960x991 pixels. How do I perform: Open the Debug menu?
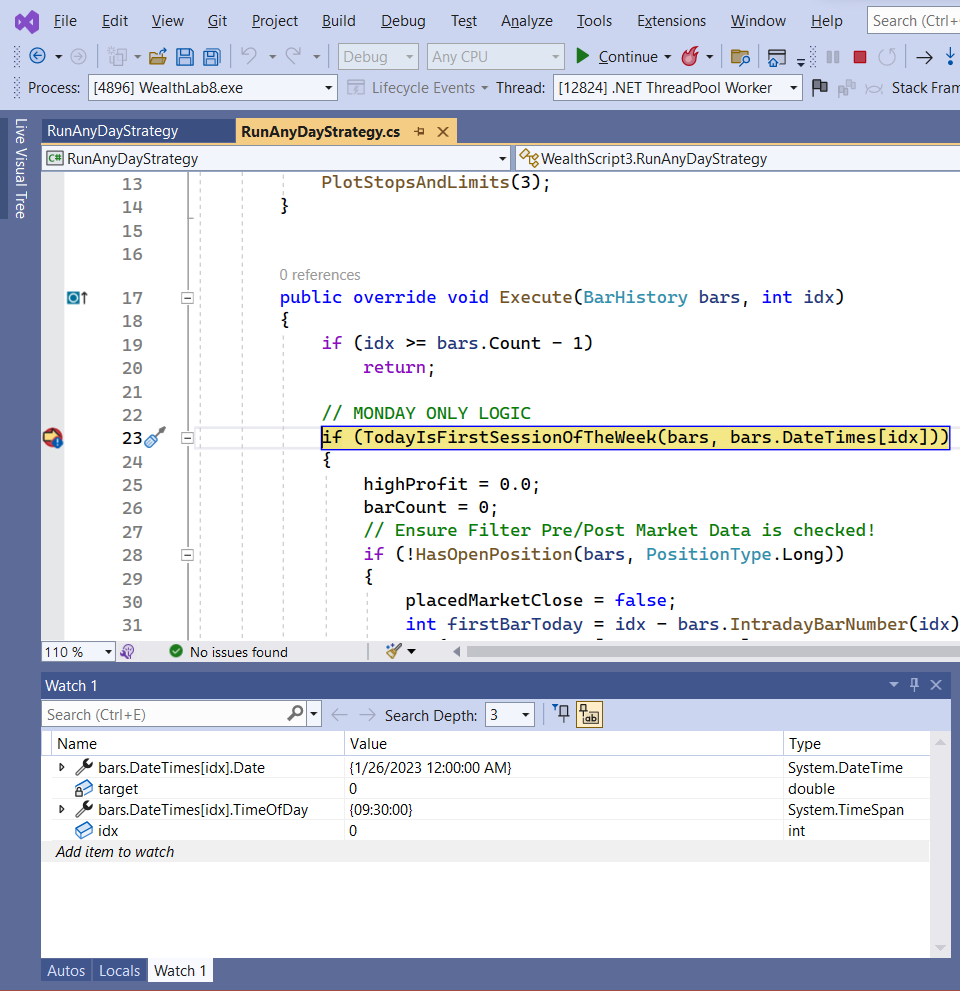click(403, 20)
